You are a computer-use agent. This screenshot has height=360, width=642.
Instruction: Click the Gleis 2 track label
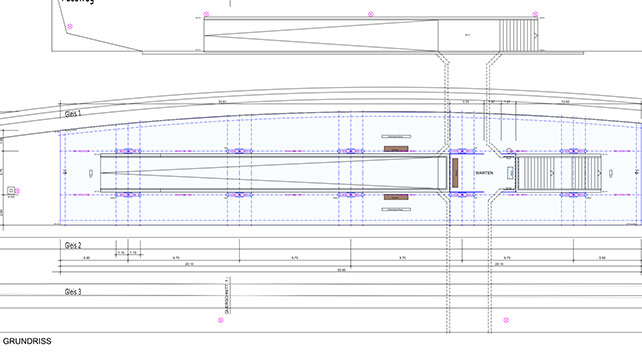tap(73, 245)
